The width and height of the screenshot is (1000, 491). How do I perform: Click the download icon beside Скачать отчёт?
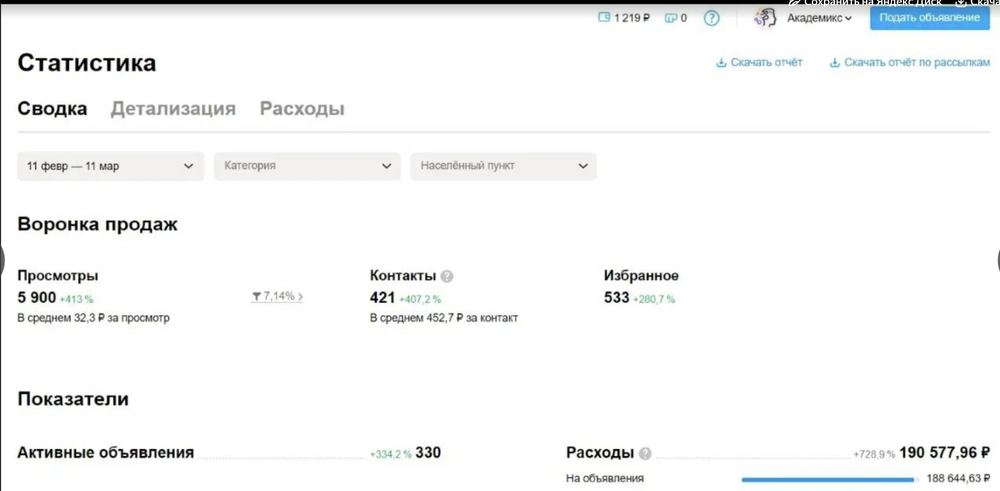[x=721, y=62]
